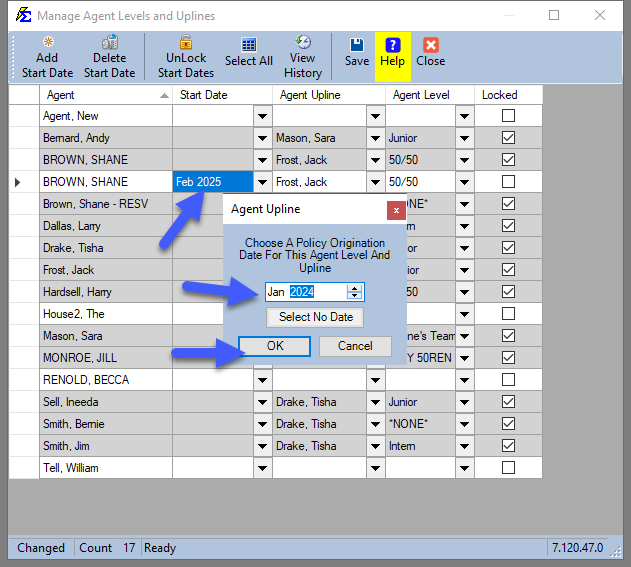Image resolution: width=631 pixels, height=567 pixels.
Task: Open Start Date dropdown in Feb 2025 row
Action: (x=263, y=182)
